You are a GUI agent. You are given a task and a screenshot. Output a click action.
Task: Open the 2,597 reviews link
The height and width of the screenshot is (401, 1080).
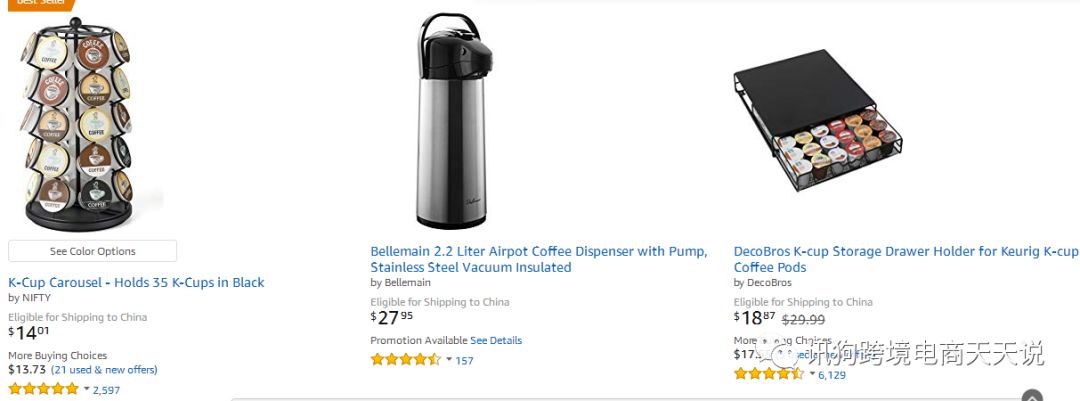[x=106, y=390]
